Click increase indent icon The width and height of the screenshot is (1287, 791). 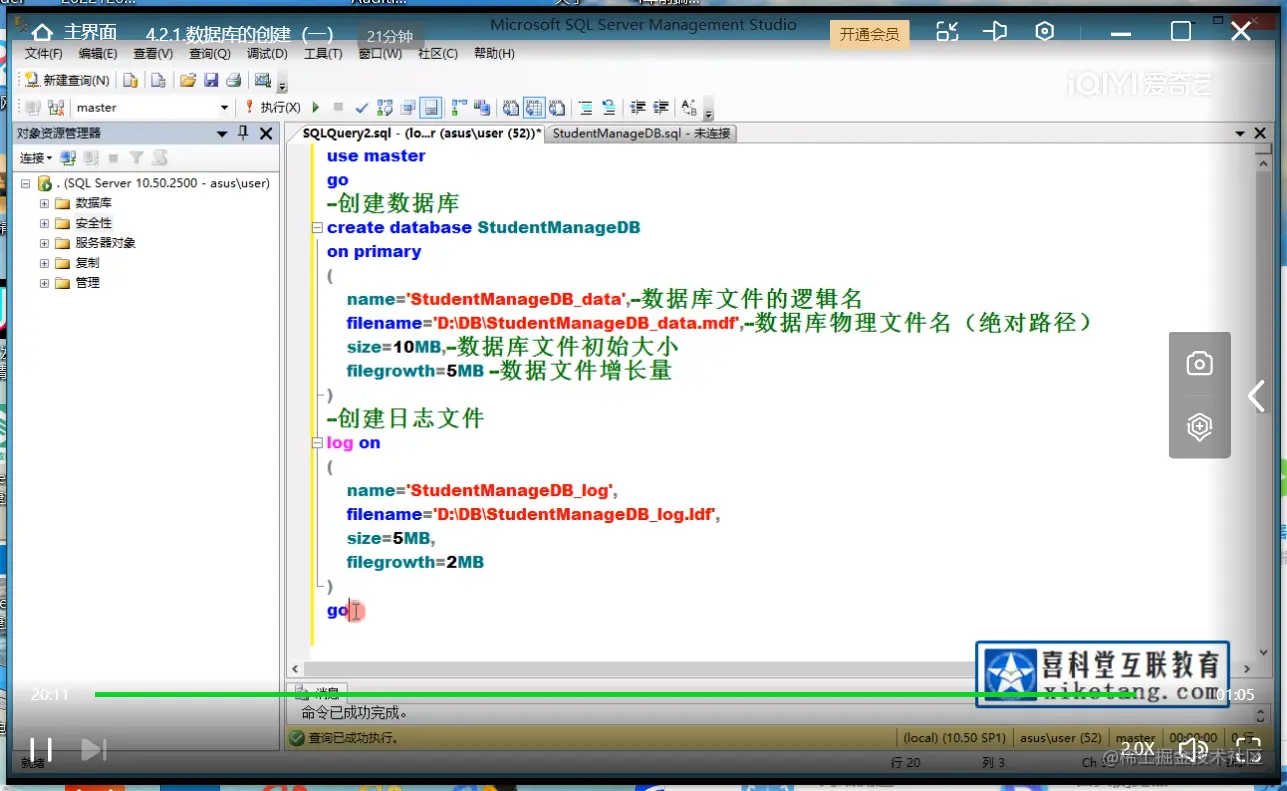tap(660, 107)
